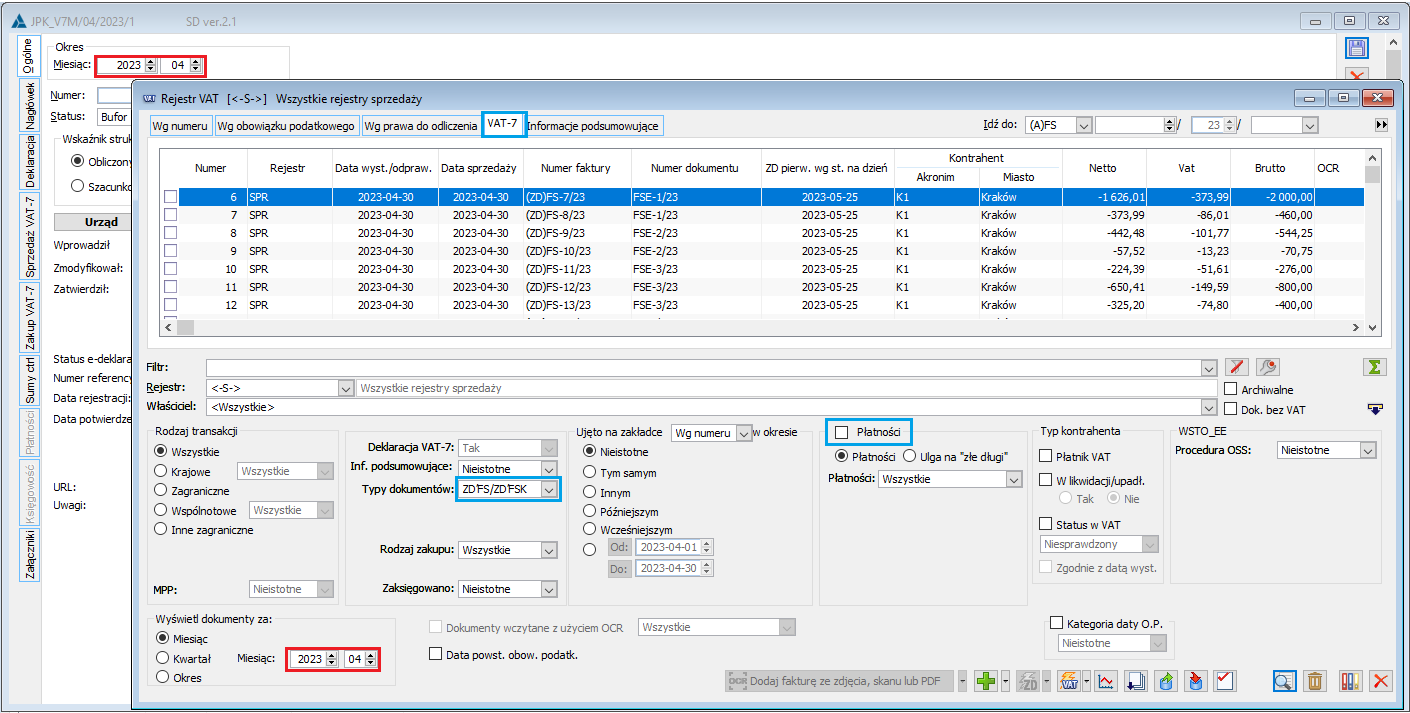Select the Tym samym radio option

(590, 473)
